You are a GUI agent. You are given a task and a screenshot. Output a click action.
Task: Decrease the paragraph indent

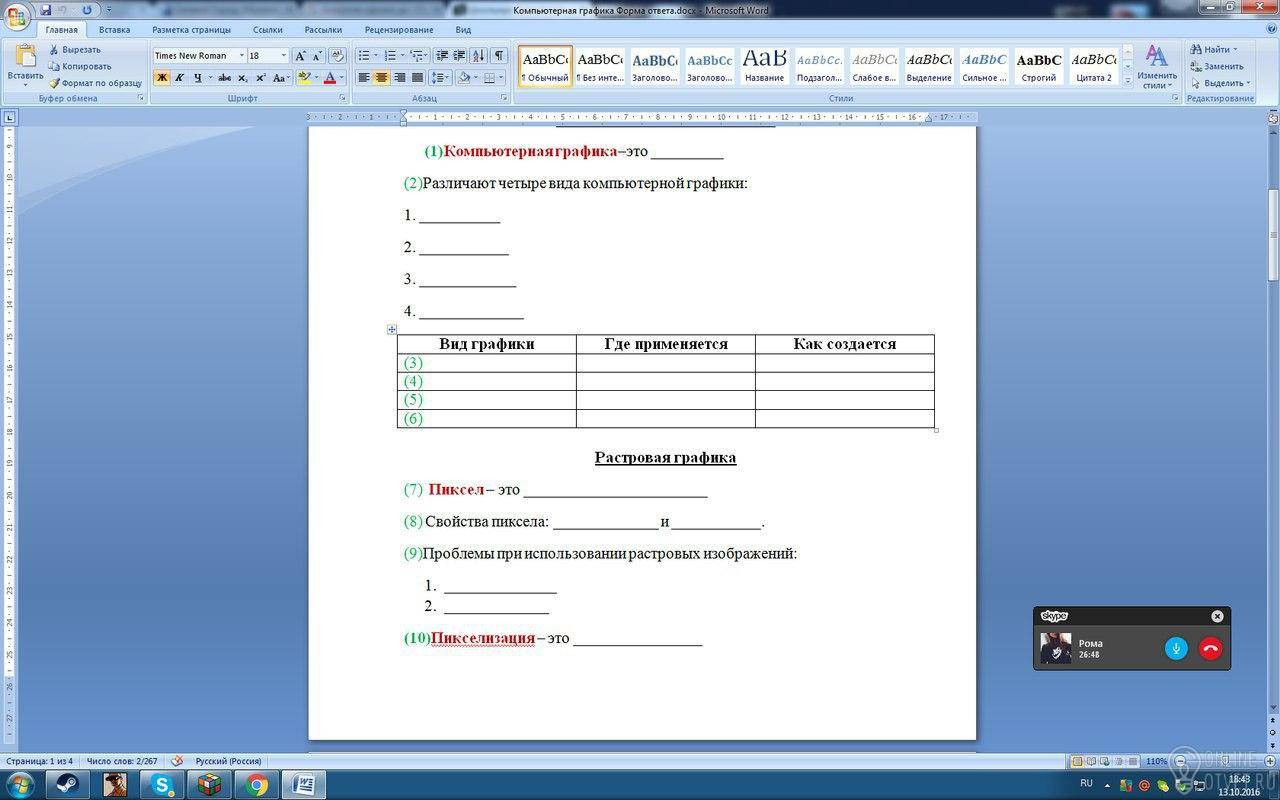point(443,55)
